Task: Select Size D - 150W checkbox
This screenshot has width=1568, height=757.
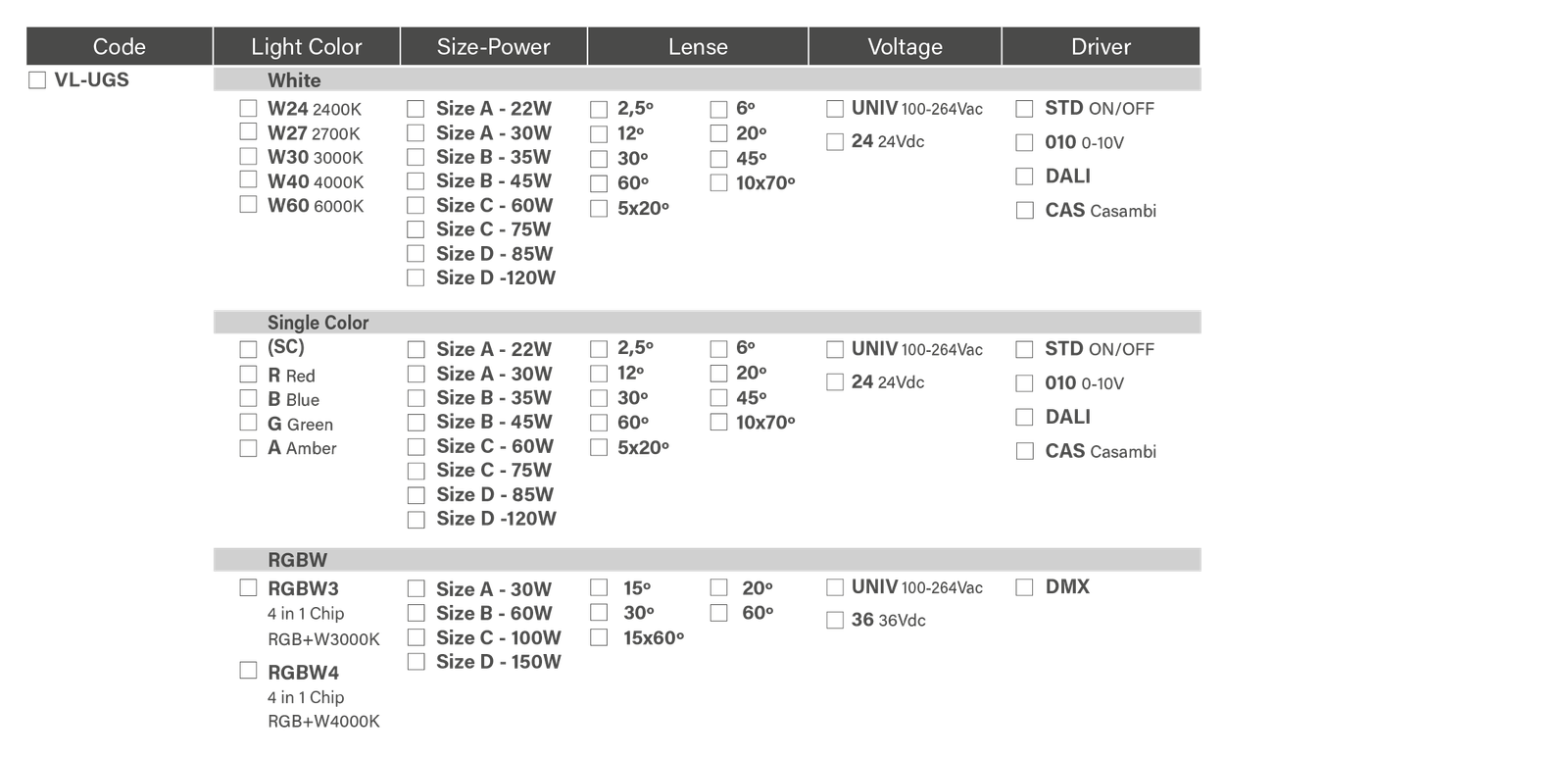Action: pyautogui.click(x=416, y=662)
